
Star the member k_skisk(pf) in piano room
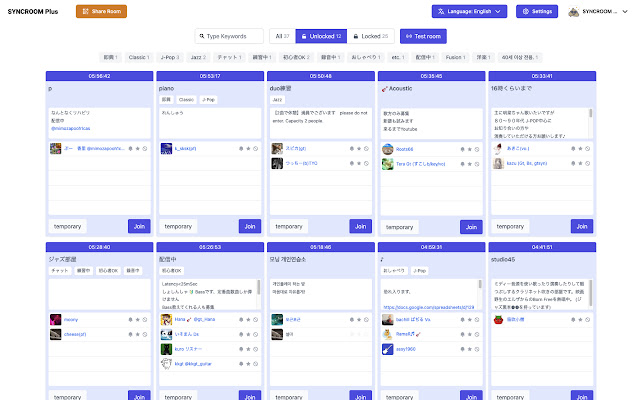(248, 149)
